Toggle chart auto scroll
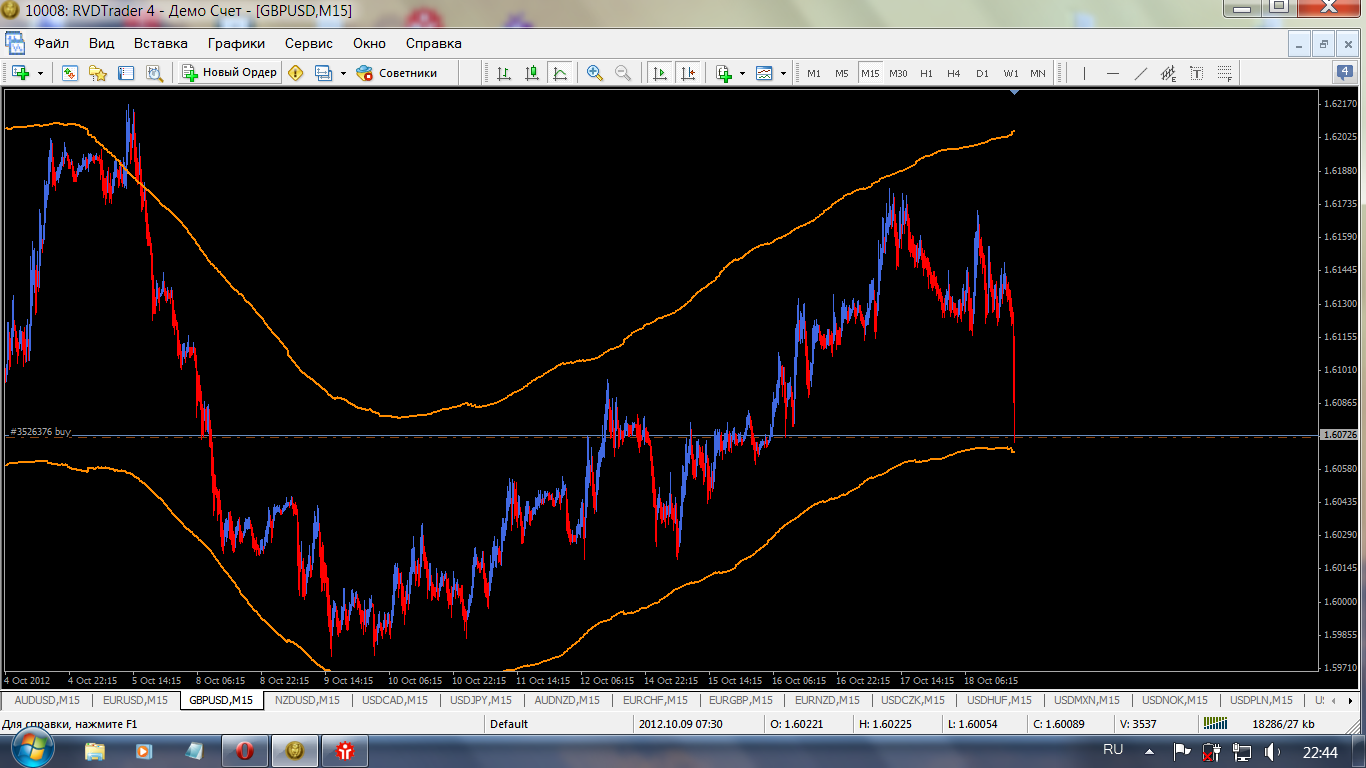1366x768 pixels. pos(659,73)
